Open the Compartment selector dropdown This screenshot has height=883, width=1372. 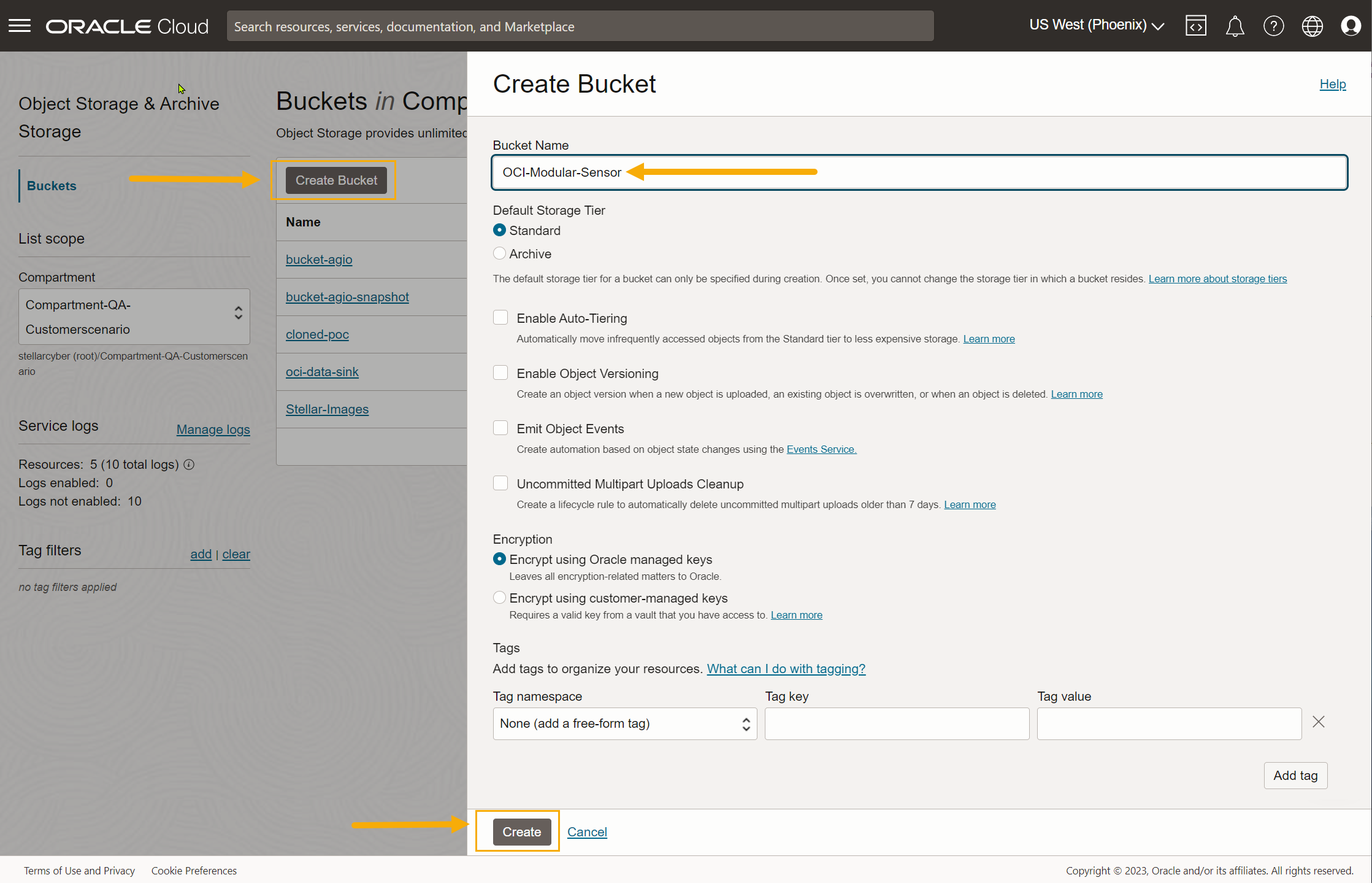tap(134, 317)
